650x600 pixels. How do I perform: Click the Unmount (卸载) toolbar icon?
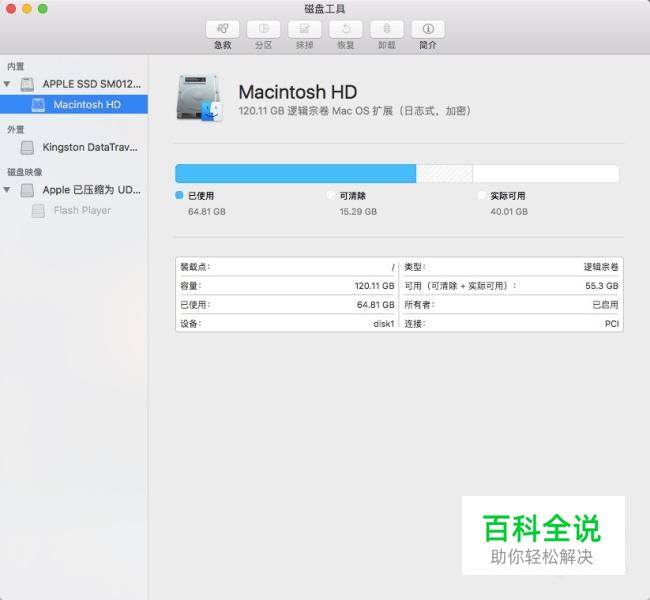coord(387,29)
